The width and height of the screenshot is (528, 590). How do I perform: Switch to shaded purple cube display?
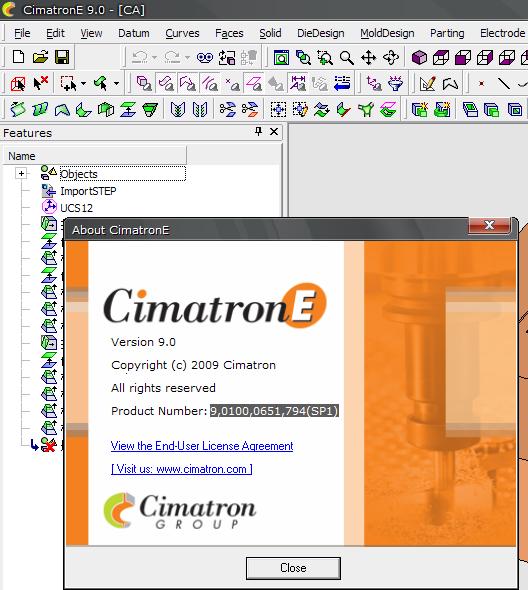click(x=419, y=58)
